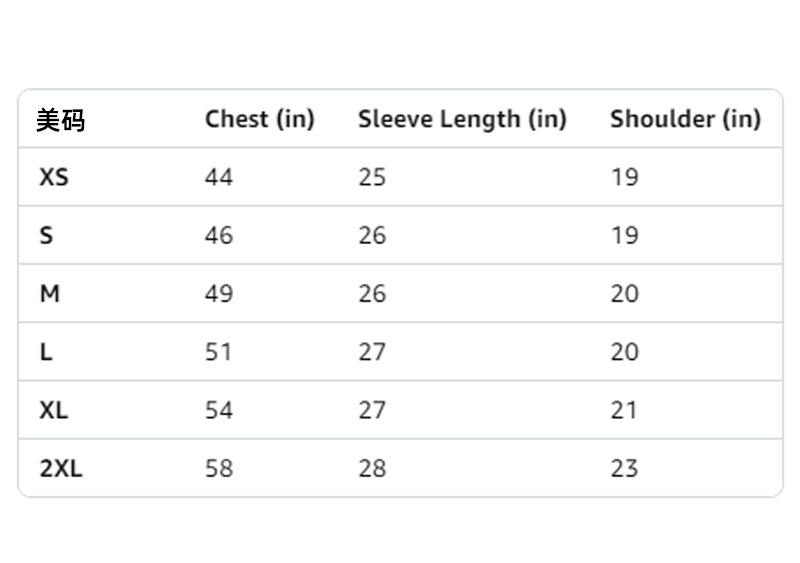Click chest value 44 in XS row
Image resolution: width=800 pixels, height=563 pixels.
(x=219, y=178)
